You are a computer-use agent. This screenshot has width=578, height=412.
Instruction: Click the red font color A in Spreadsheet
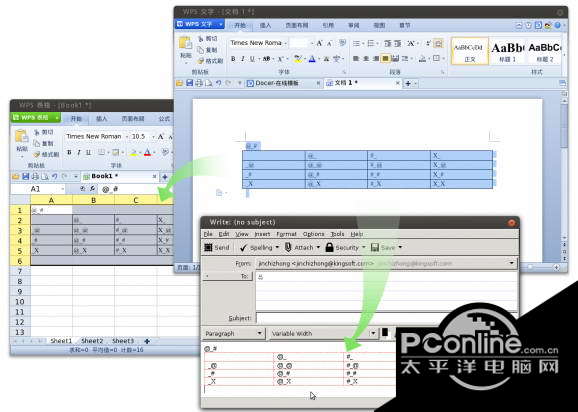click(x=147, y=153)
